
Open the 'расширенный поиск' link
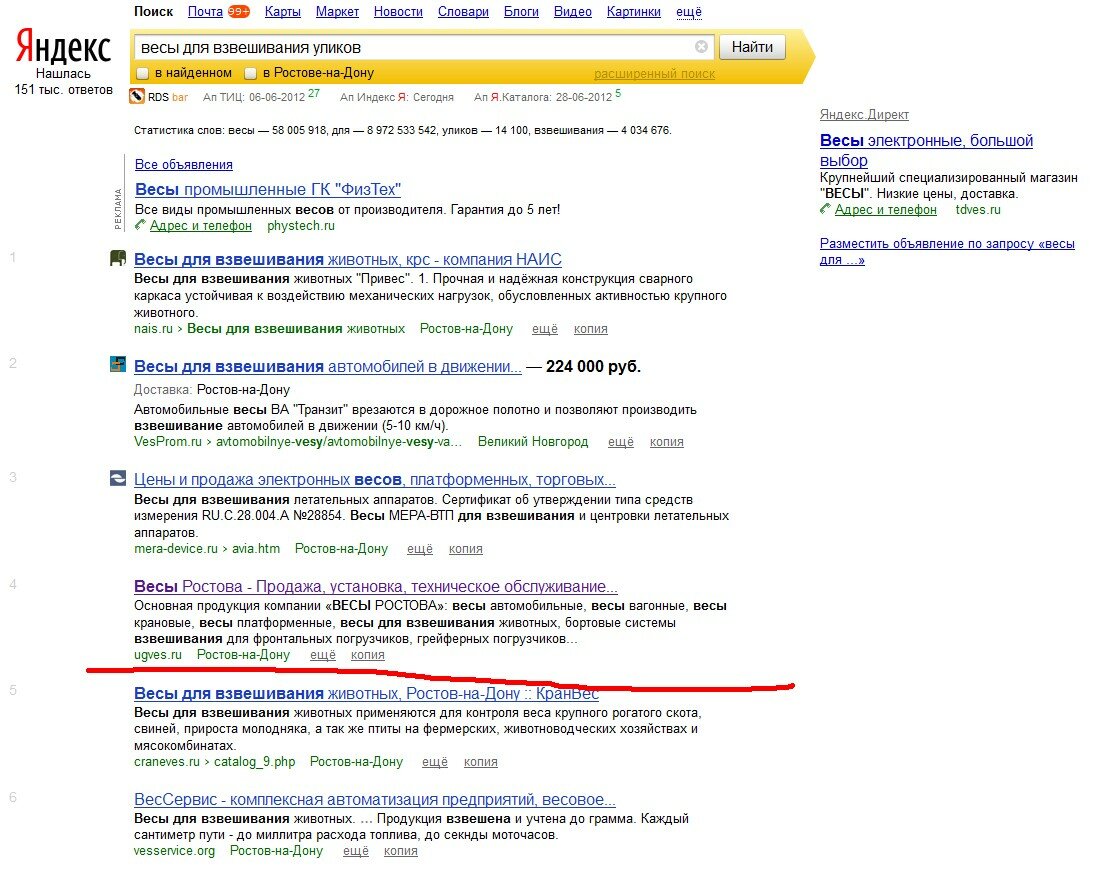coord(654,73)
